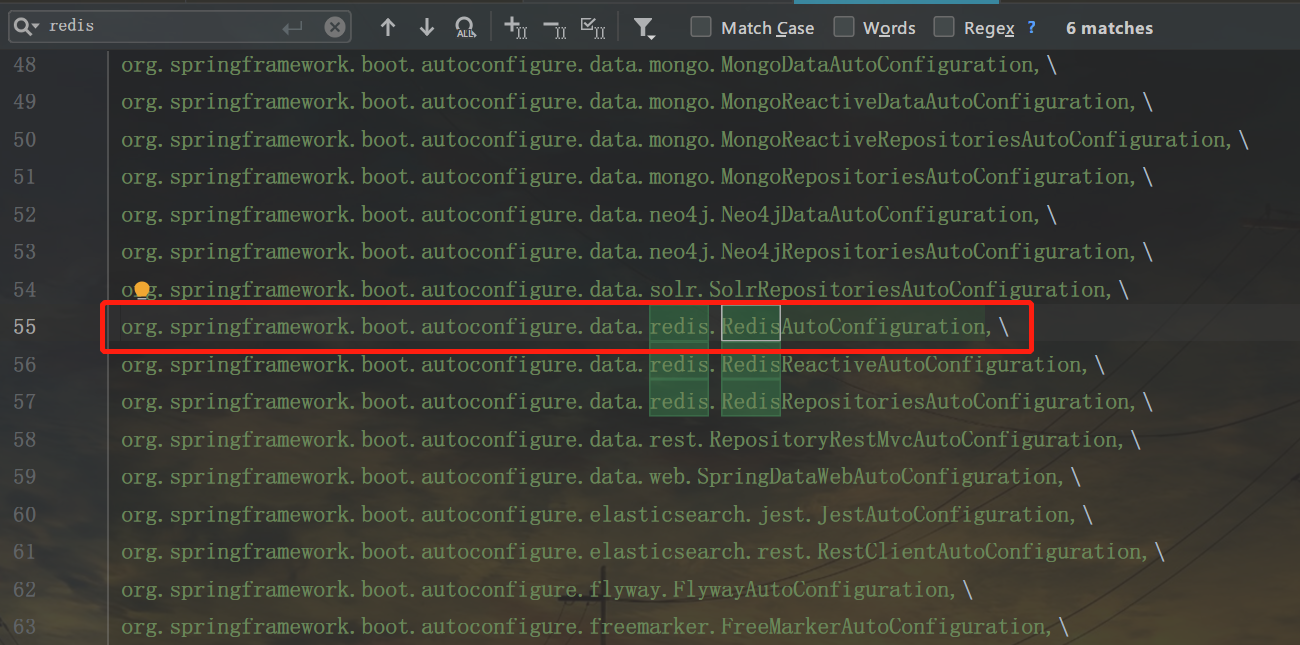Click MongoReactiveRepositoriesAutoConfiguration text
1300x645 pixels.
[x=974, y=140]
